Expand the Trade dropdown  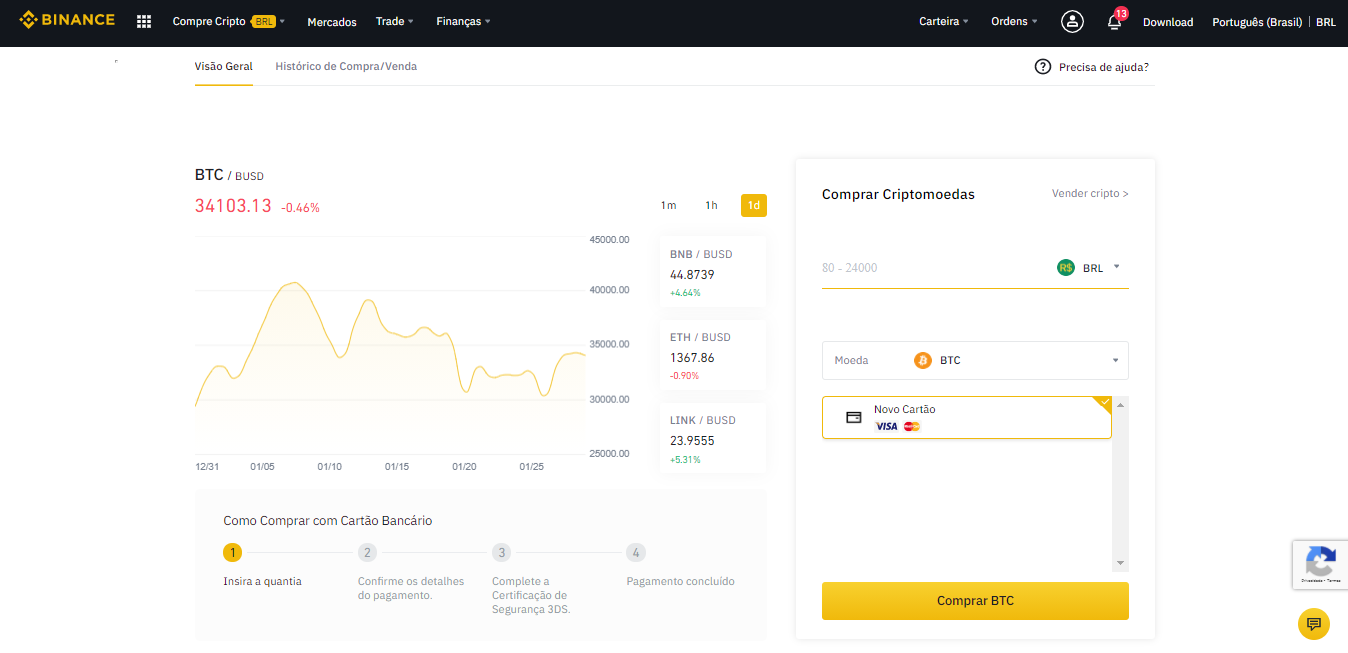[x=395, y=21]
